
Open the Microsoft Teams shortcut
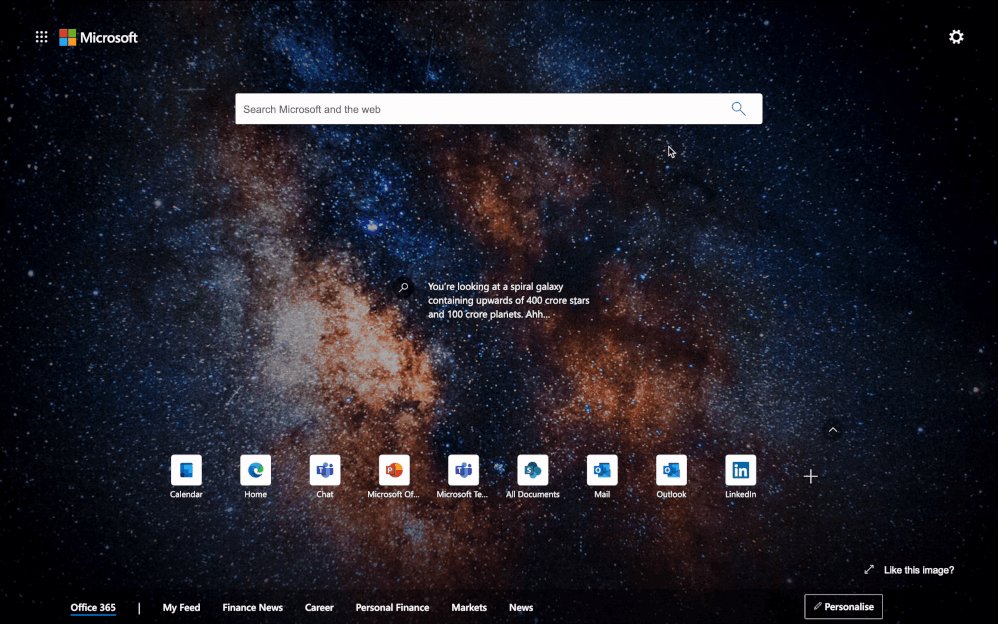pos(462,470)
